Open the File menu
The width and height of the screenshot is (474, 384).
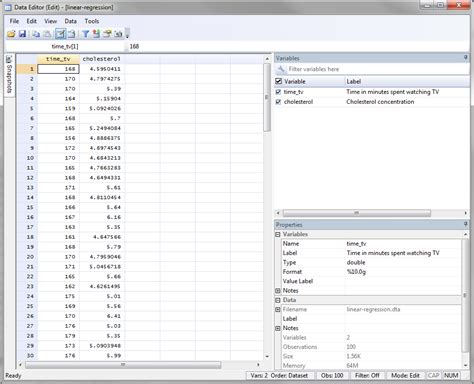pos(14,21)
